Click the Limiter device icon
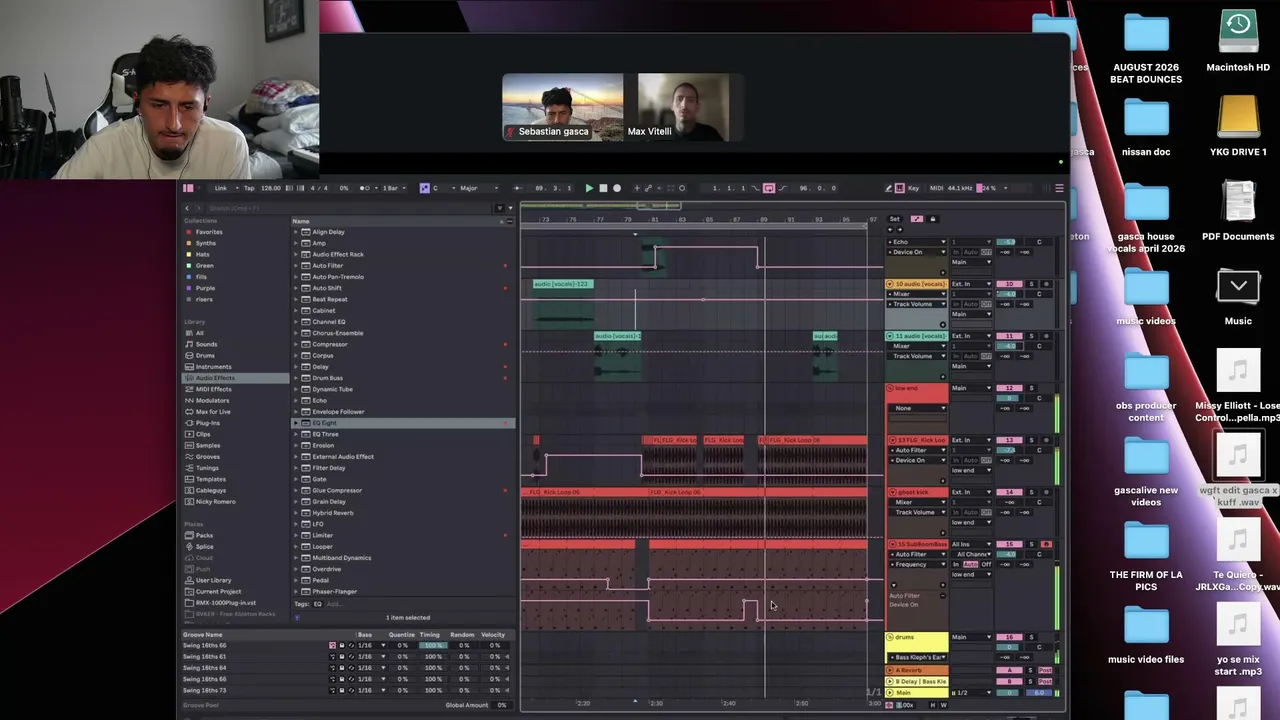Screen dimensions: 1280x720 pyautogui.click(x=307, y=535)
